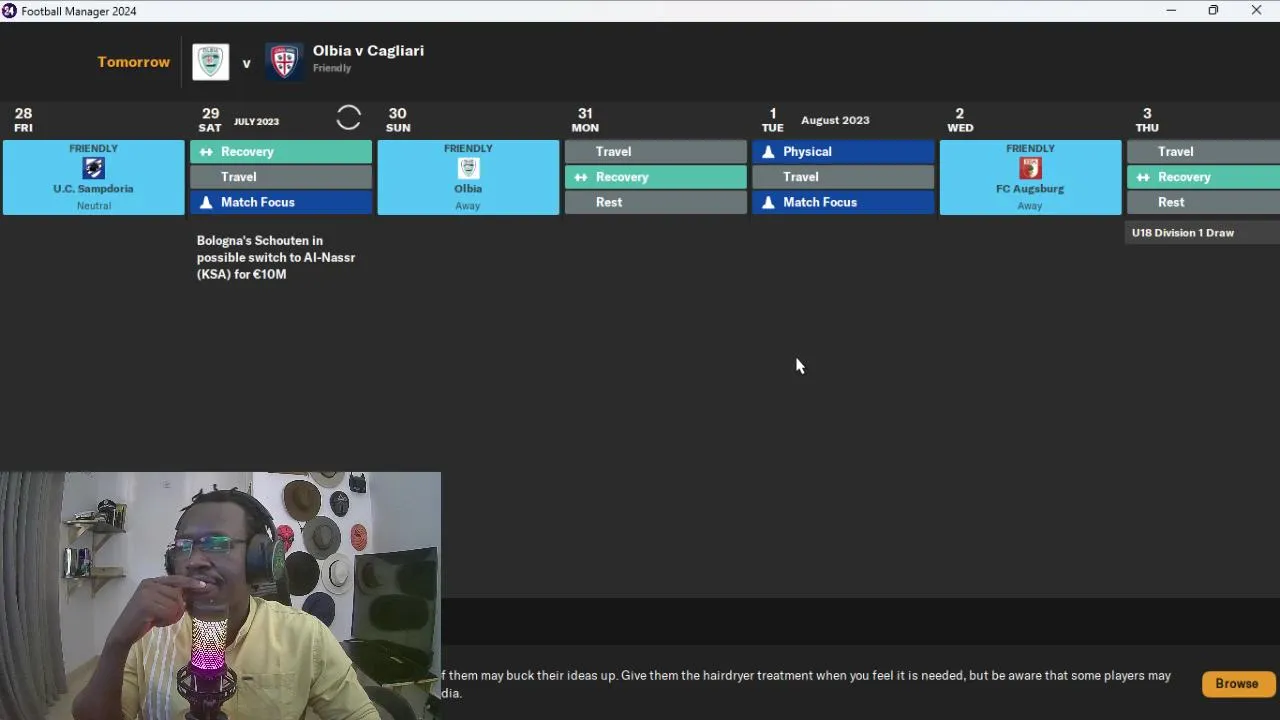The width and height of the screenshot is (1280, 720).
Task: Select the 3 THU date header
Action: point(1147,120)
